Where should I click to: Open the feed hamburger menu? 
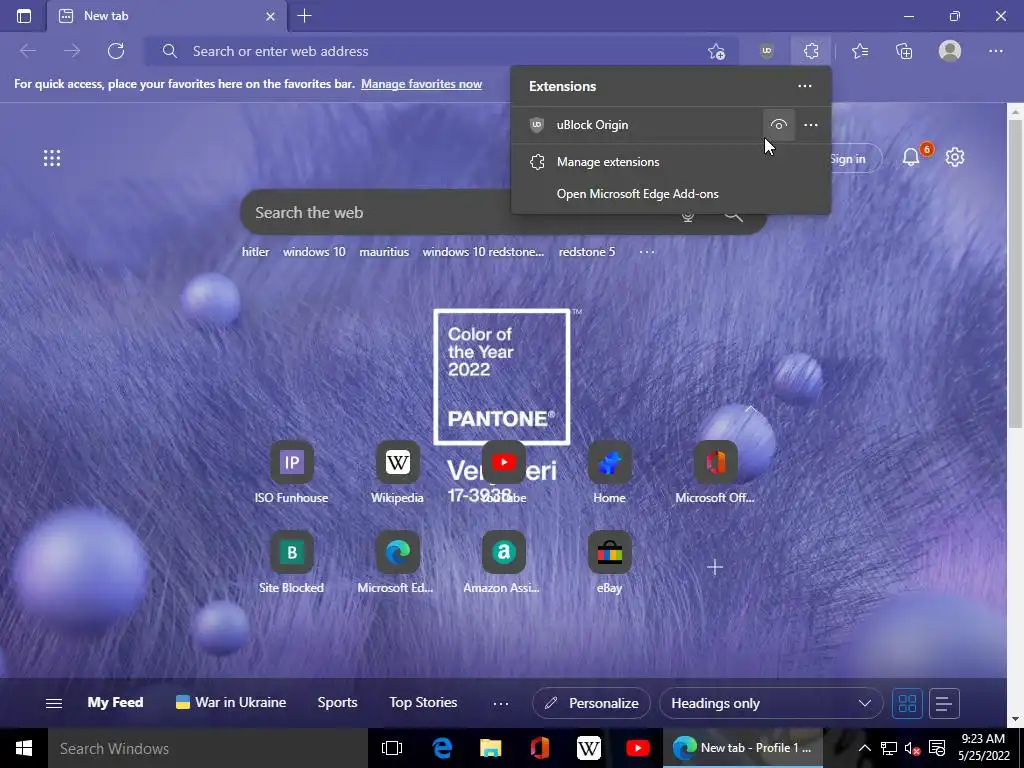point(54,703)
